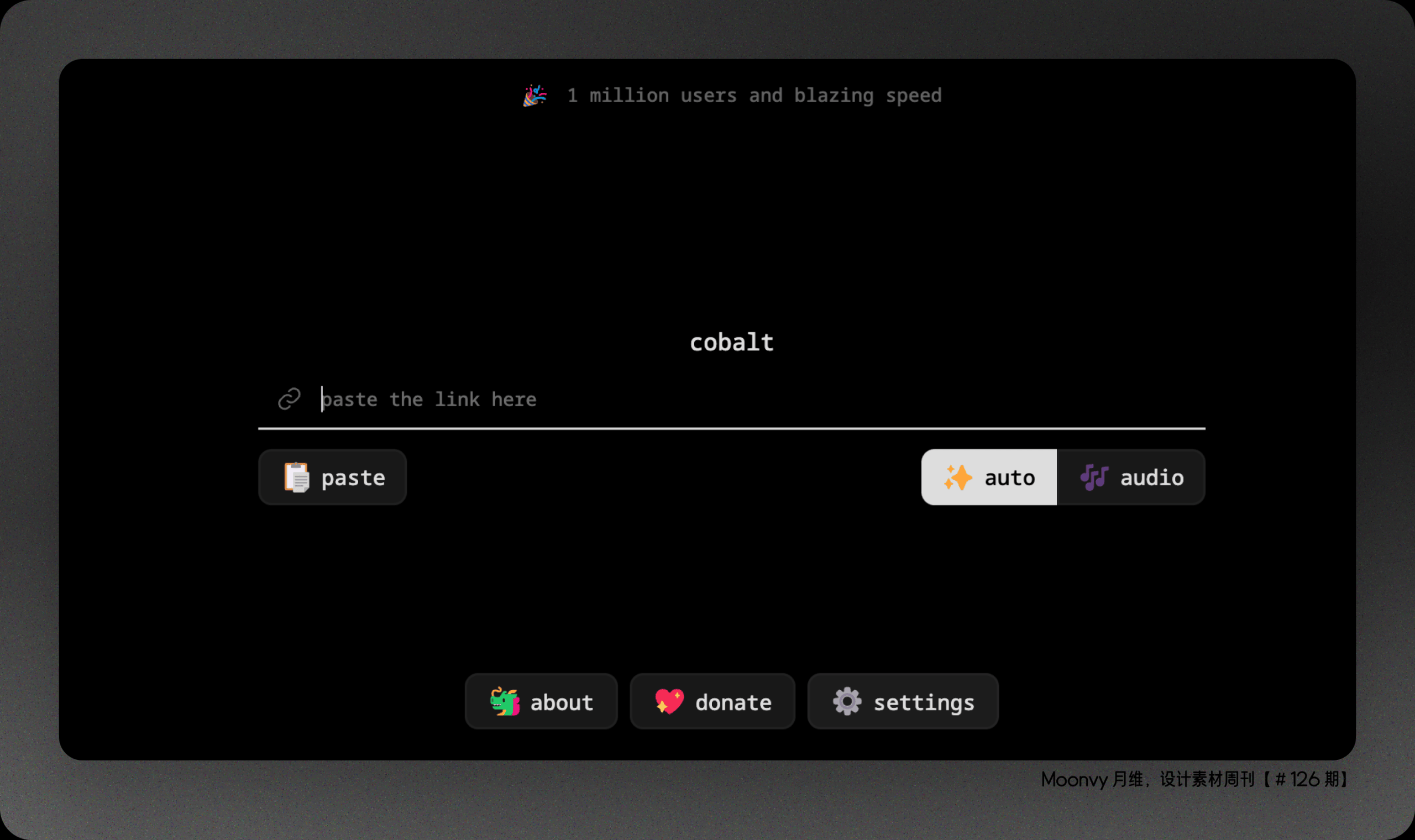Open the about page

pyautogui.click(x=541, y=701)
